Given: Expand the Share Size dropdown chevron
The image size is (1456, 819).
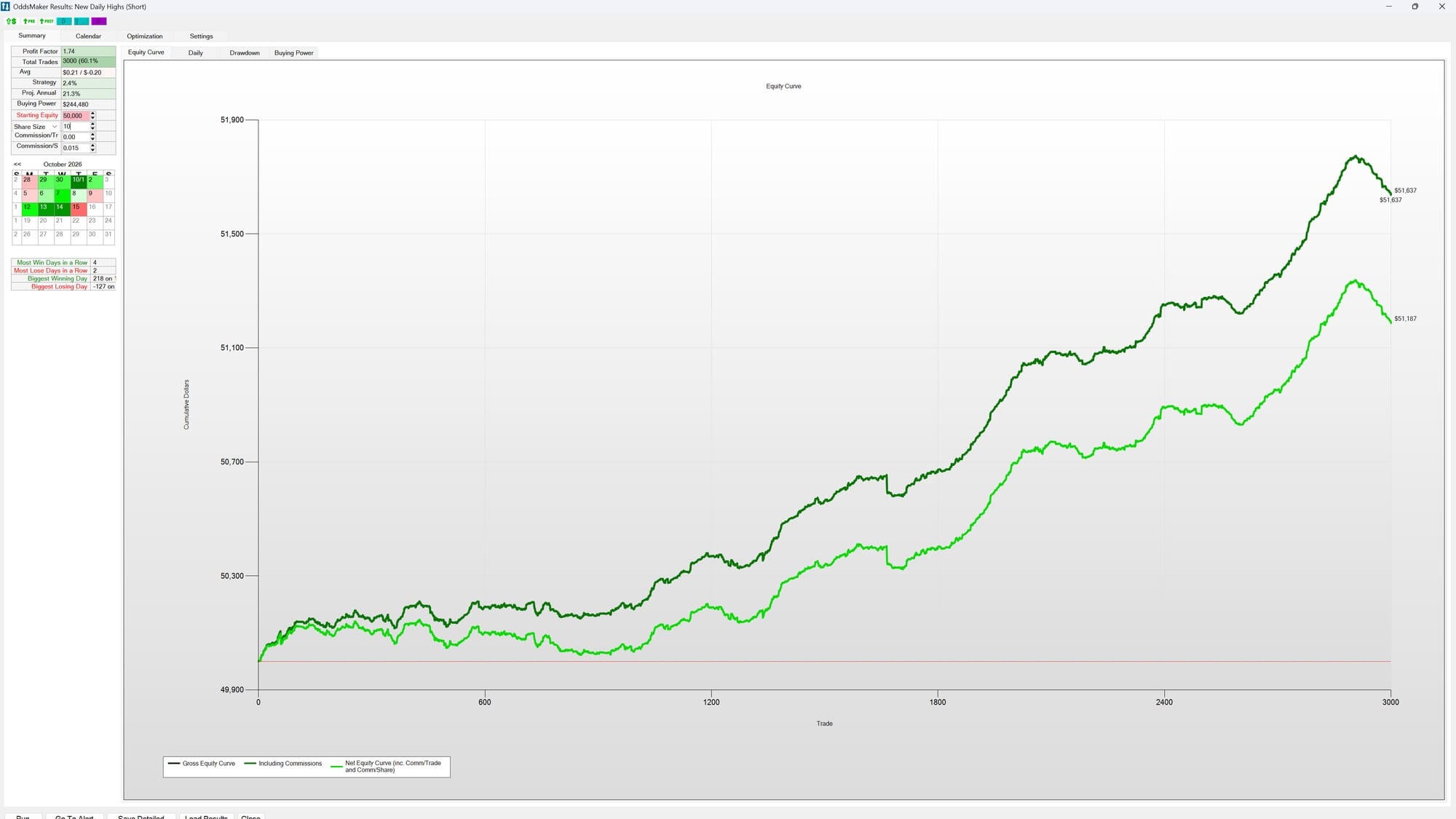Looking at the screenshot, I should coord(55,127).
